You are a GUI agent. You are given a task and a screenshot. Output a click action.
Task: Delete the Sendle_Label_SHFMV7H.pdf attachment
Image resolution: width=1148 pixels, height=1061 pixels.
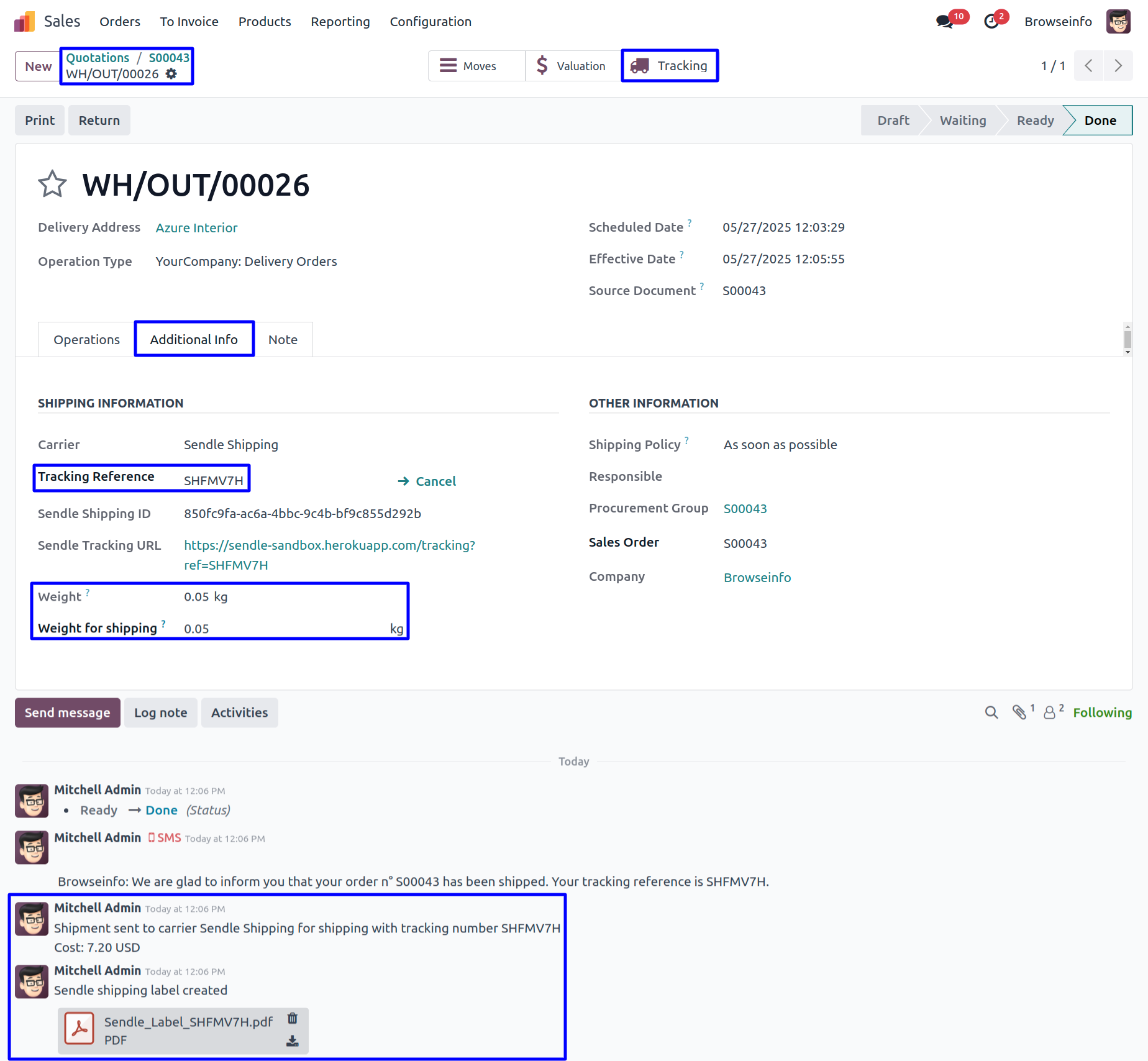point(293,1019)
